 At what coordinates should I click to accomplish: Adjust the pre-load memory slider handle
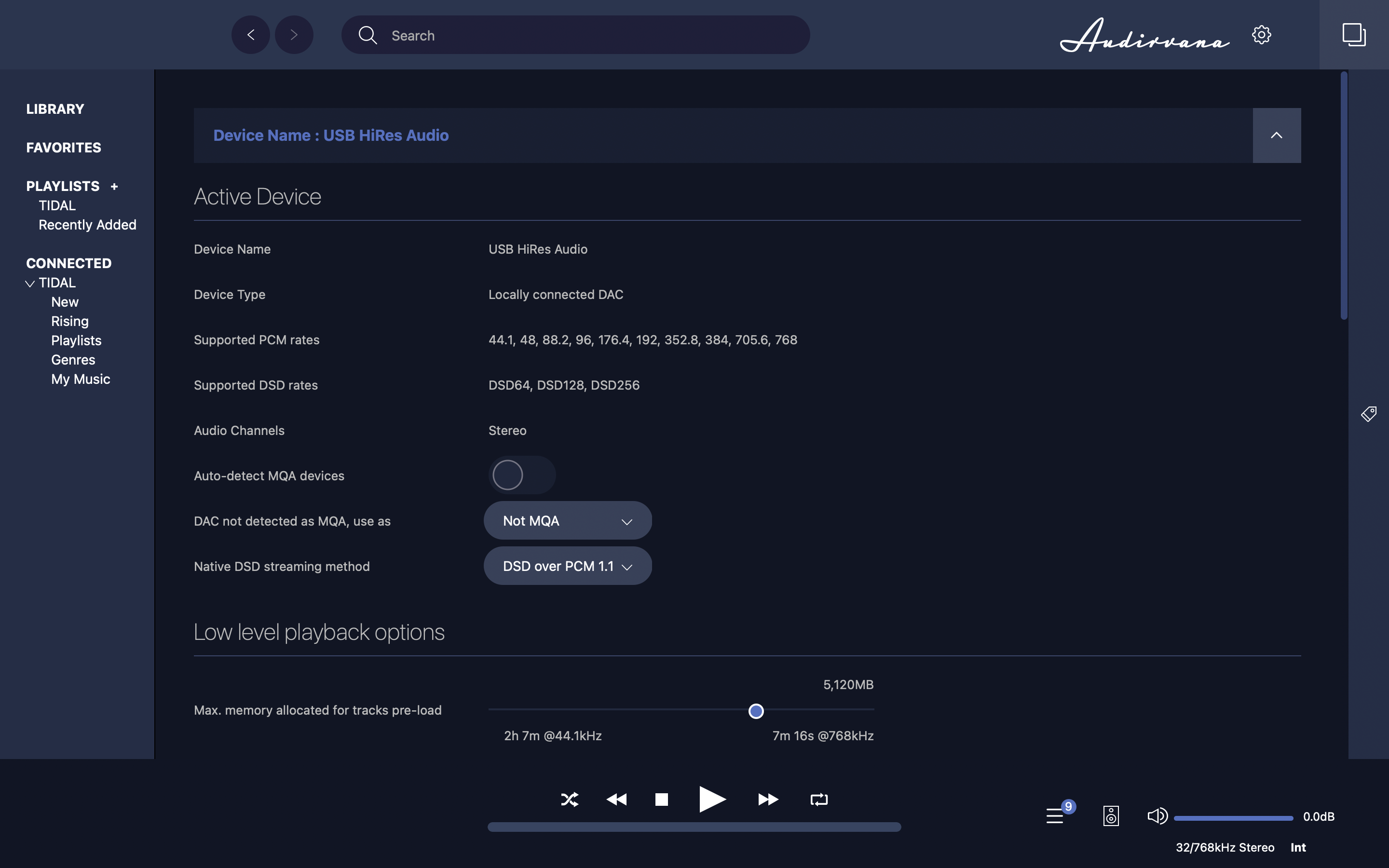756,711
